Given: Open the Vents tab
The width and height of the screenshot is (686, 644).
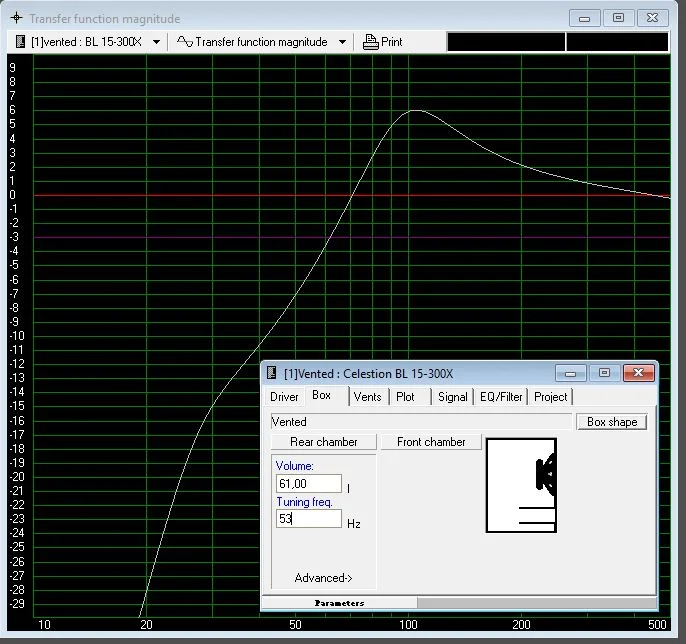Looking at the screenshot, I should pyautogui.click(x=367, y=397).
